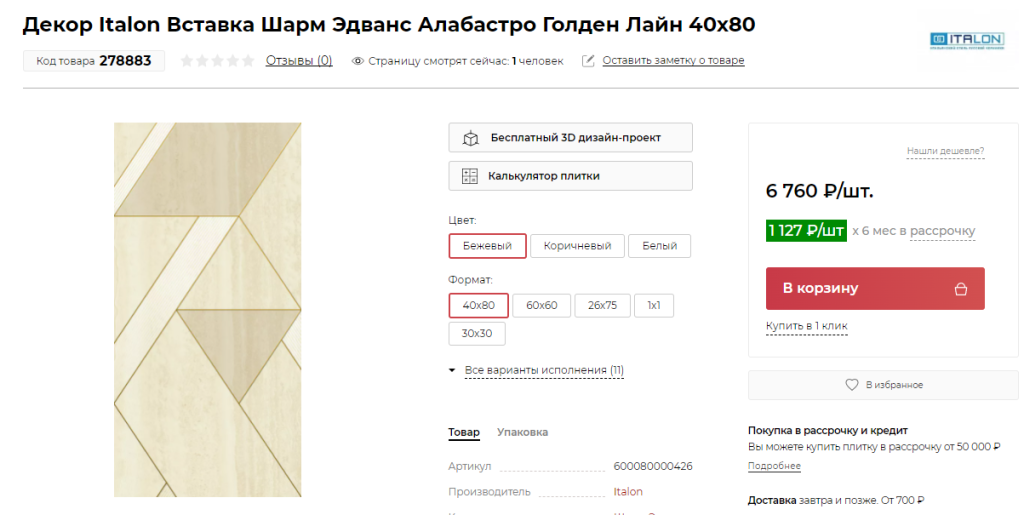
Task: Choose the 30x30 format
Action: pos(477,334)
